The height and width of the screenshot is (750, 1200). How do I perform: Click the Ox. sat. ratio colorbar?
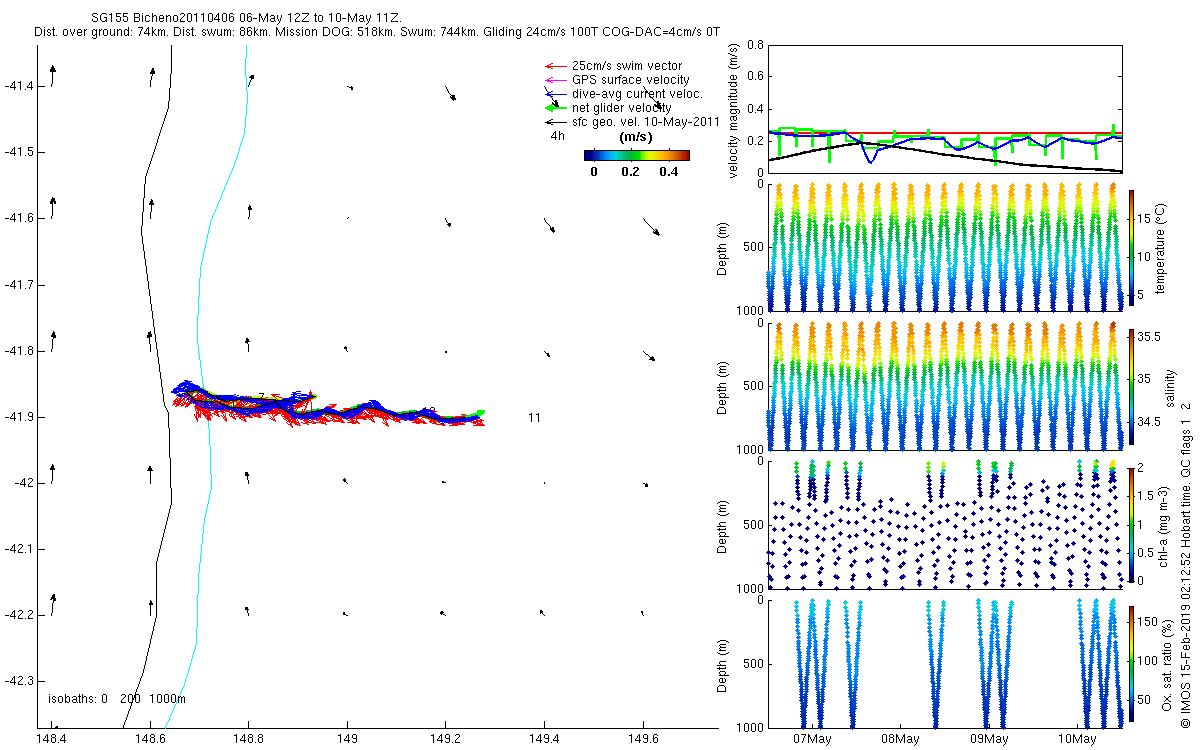click(1131, 662)
